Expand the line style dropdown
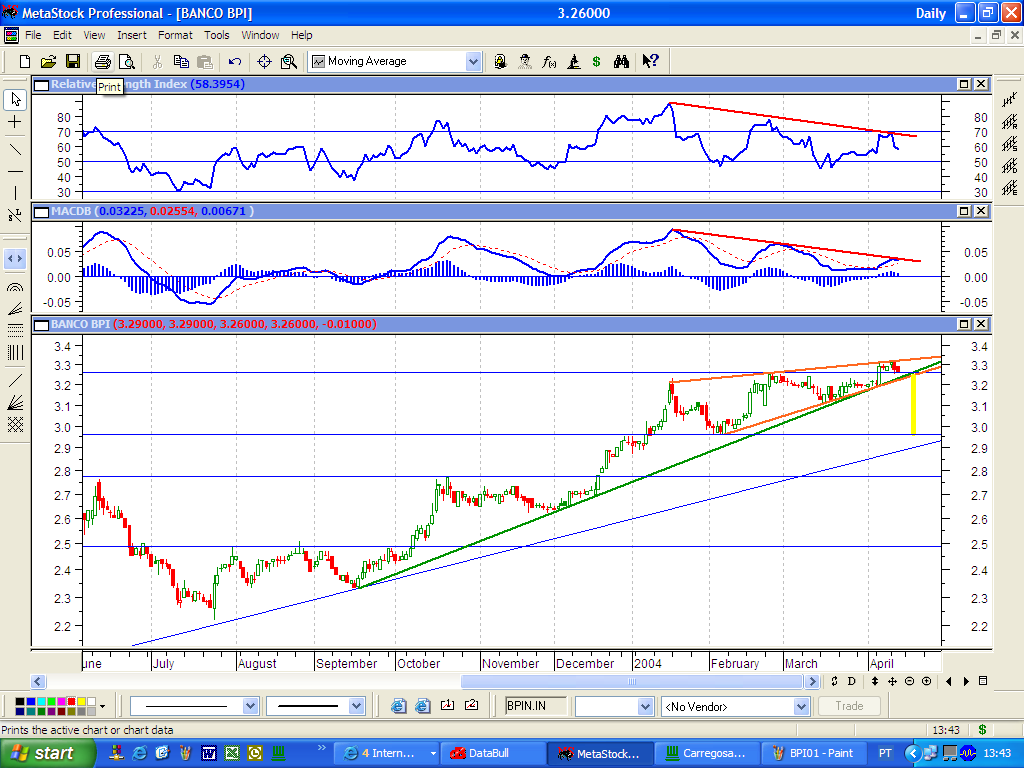This screenshot has width=1024, height=768. tap(251, 706)
